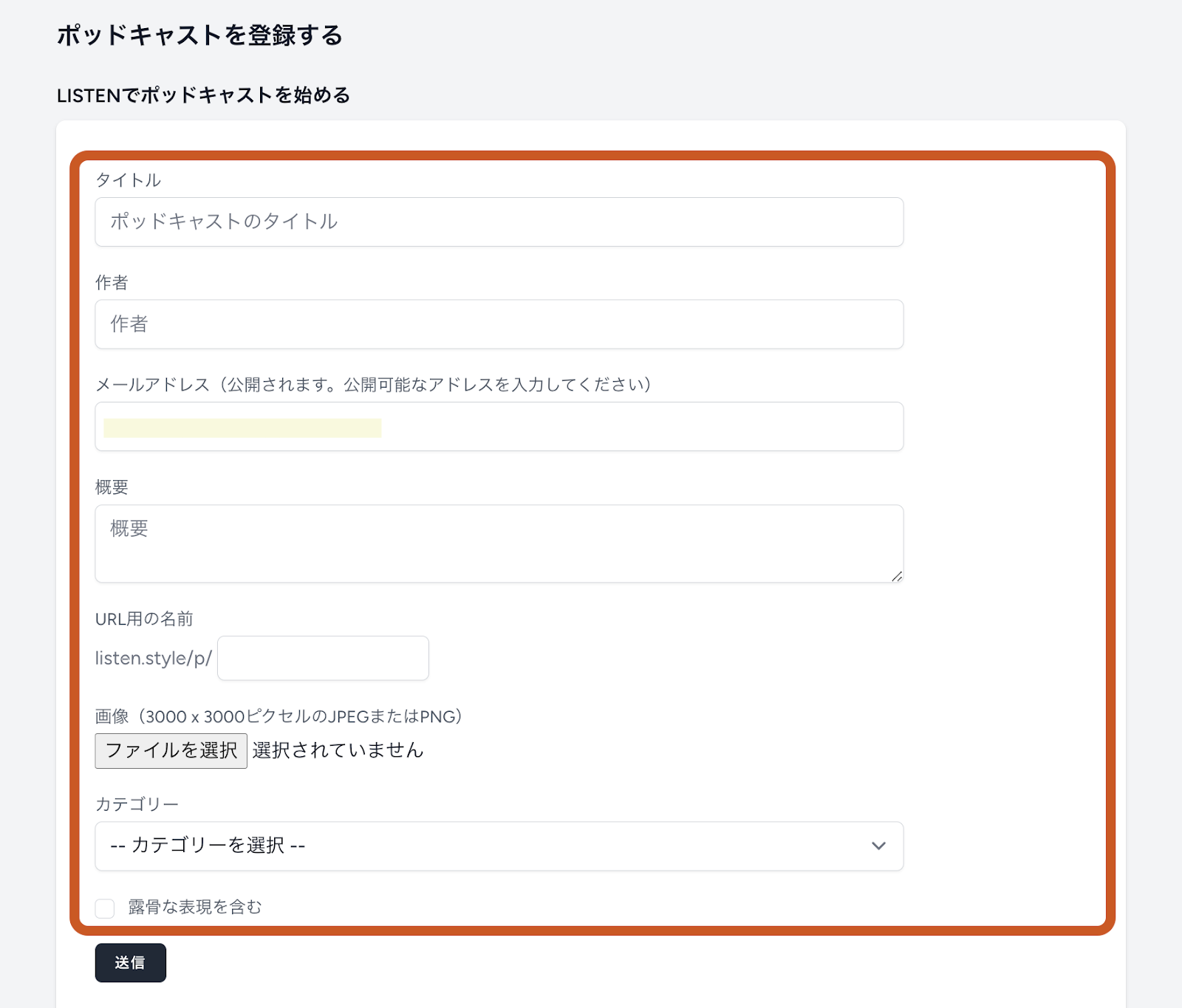Click the 概要 textarea resize handle
The width and height of the screenshot is (1182, 1008).
pos(896,576)
